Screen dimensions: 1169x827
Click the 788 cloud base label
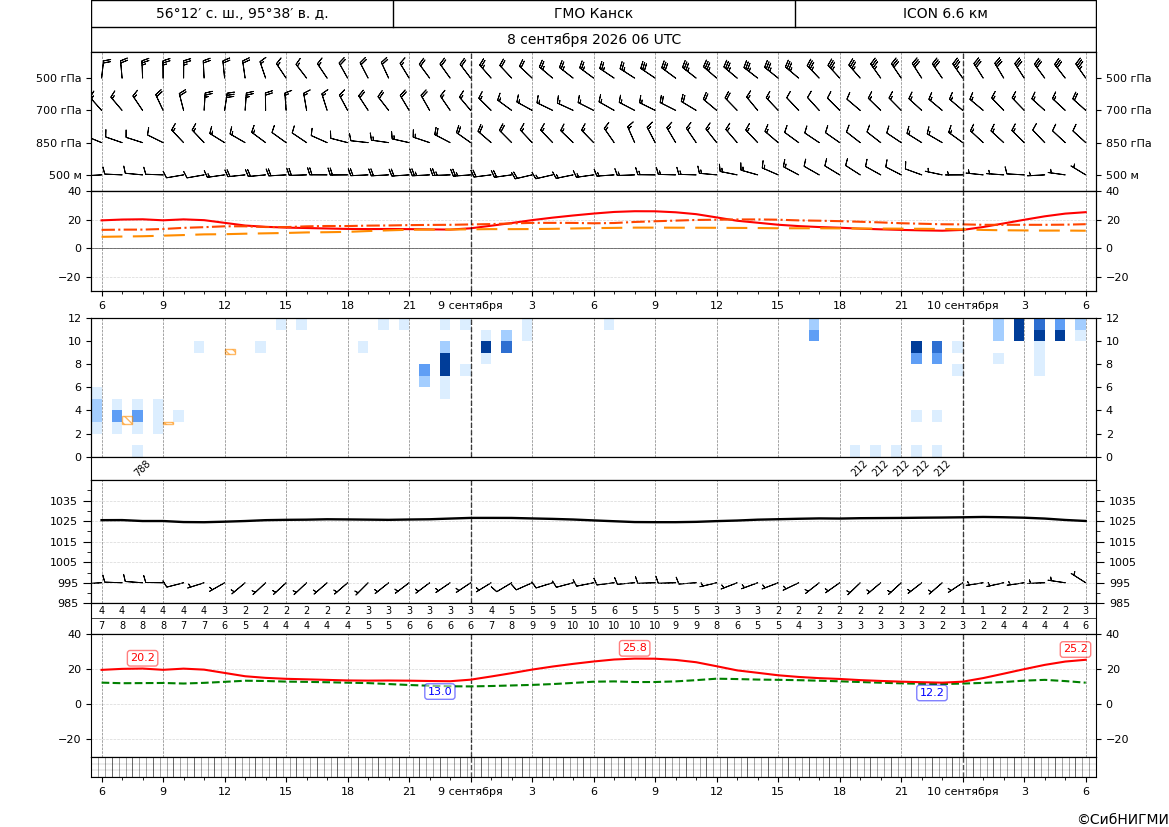click(x=142, y=468)
